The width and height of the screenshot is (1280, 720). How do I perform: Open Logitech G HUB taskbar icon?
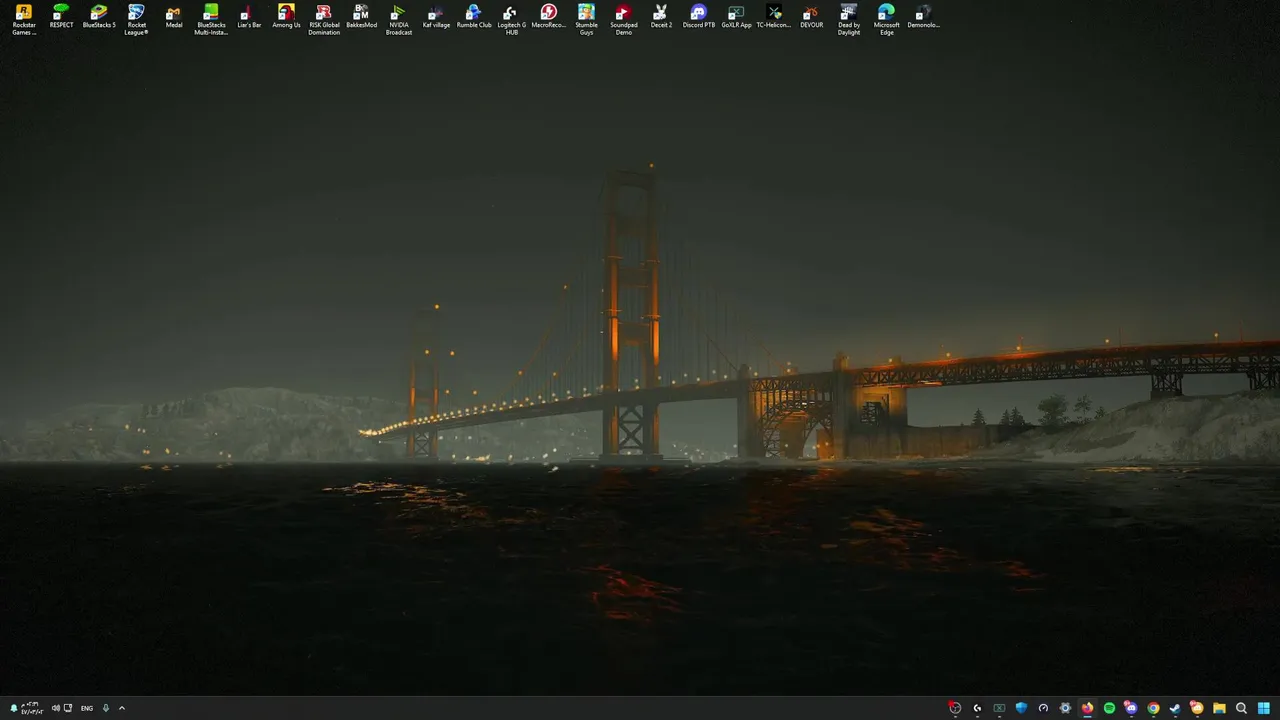pyautogui.click(x=977, y=708)
